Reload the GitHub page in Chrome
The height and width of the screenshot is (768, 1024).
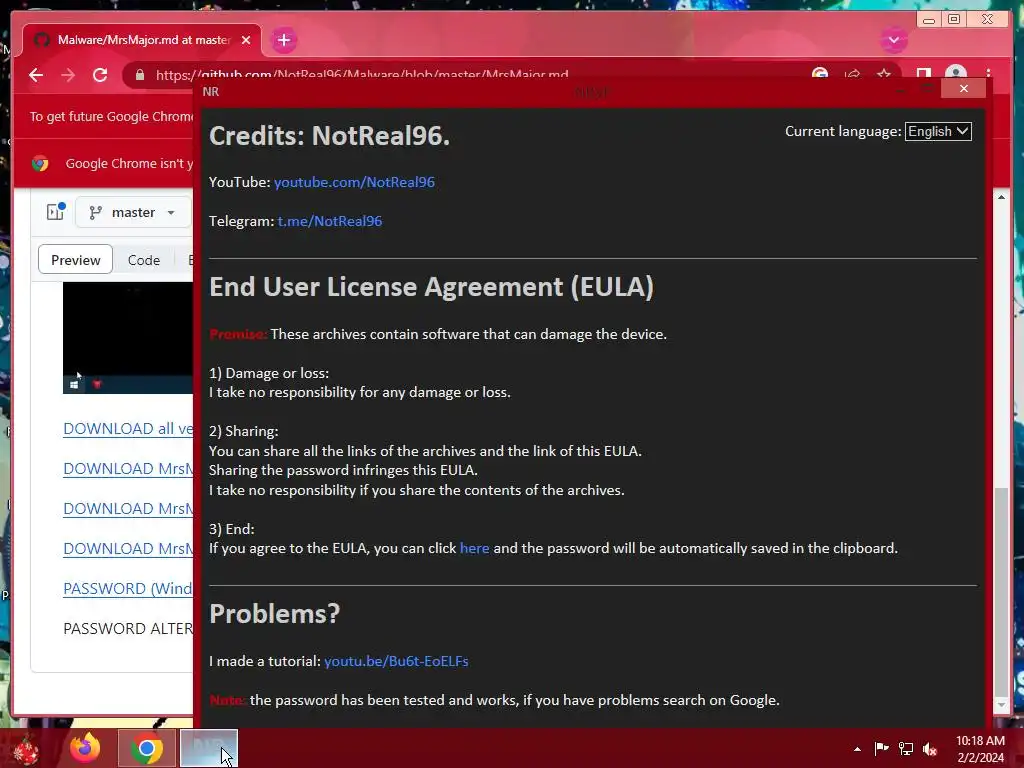click(x=100, y=75)
